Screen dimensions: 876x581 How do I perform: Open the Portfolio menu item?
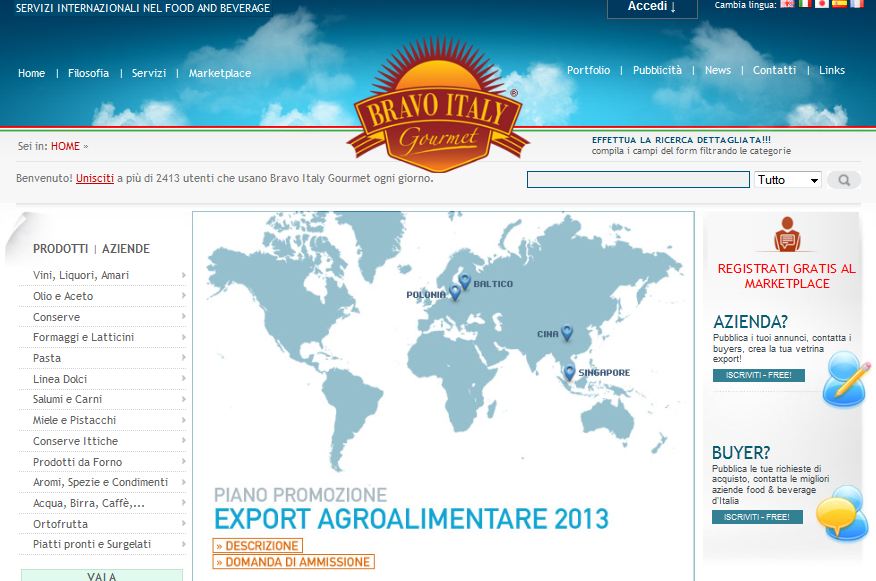(x=588, y=70)
